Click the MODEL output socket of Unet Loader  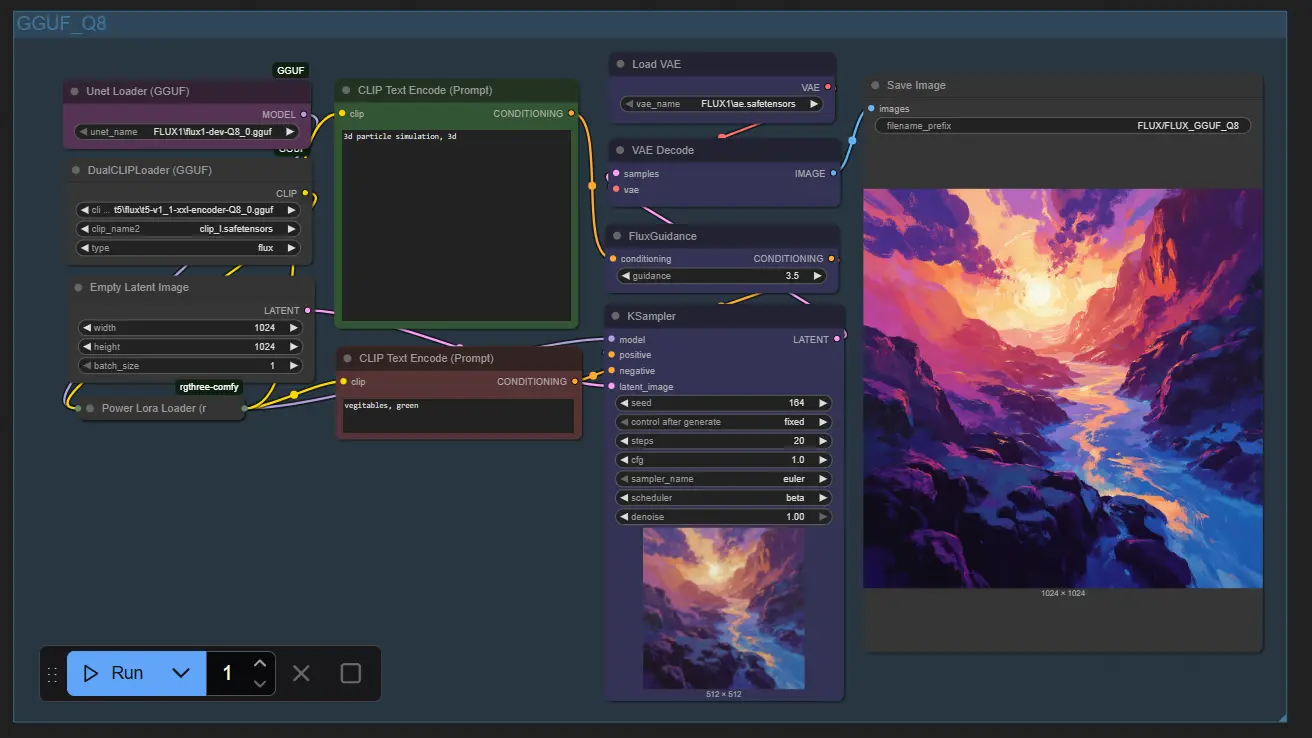point(304,114)
